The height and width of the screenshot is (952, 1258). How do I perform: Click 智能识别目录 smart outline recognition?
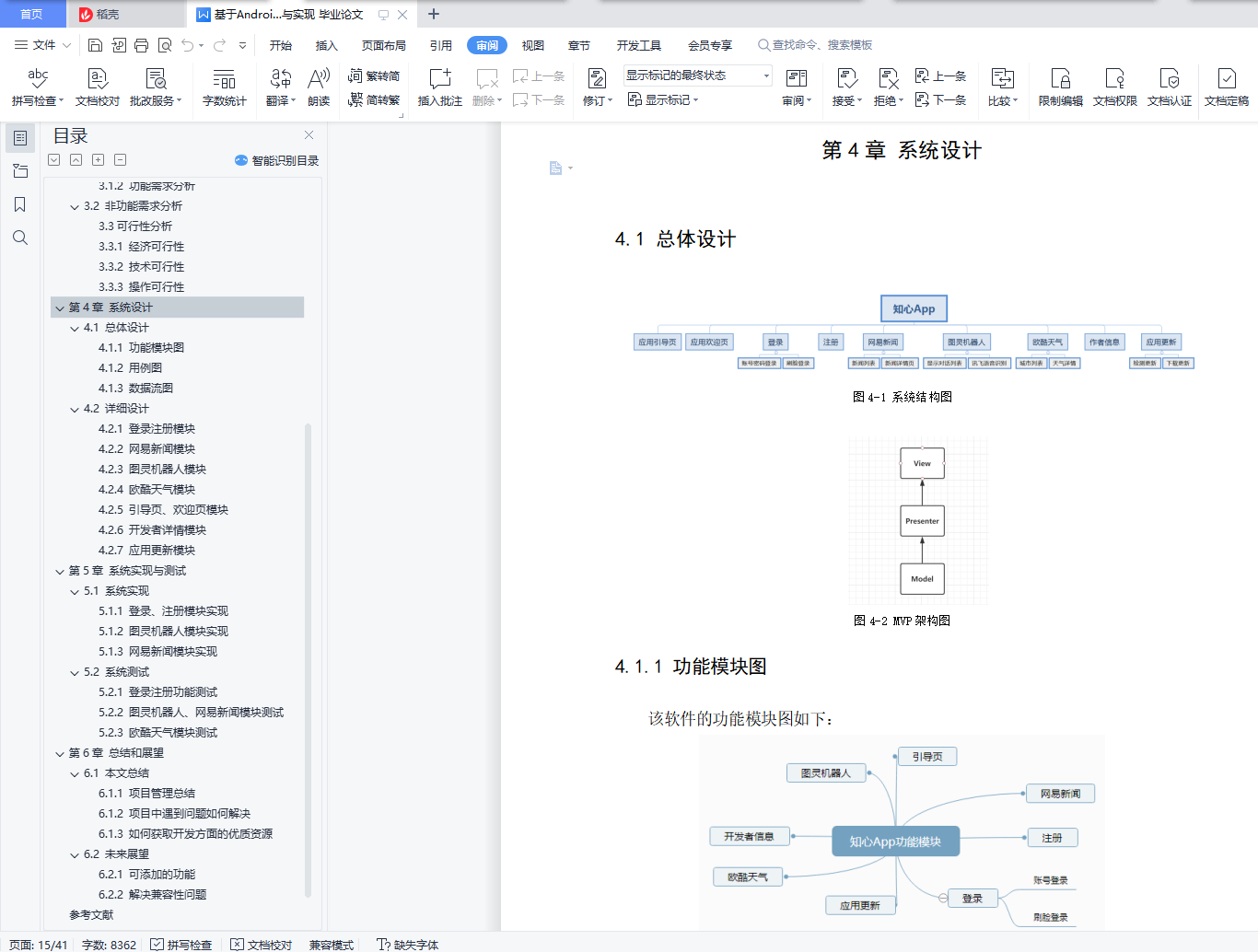click(x=277, y=160)
